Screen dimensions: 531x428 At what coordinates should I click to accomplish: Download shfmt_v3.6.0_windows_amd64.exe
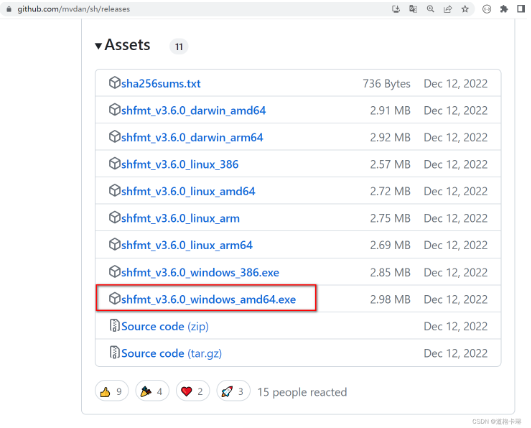pyautogui.click(x=209, y=299)
